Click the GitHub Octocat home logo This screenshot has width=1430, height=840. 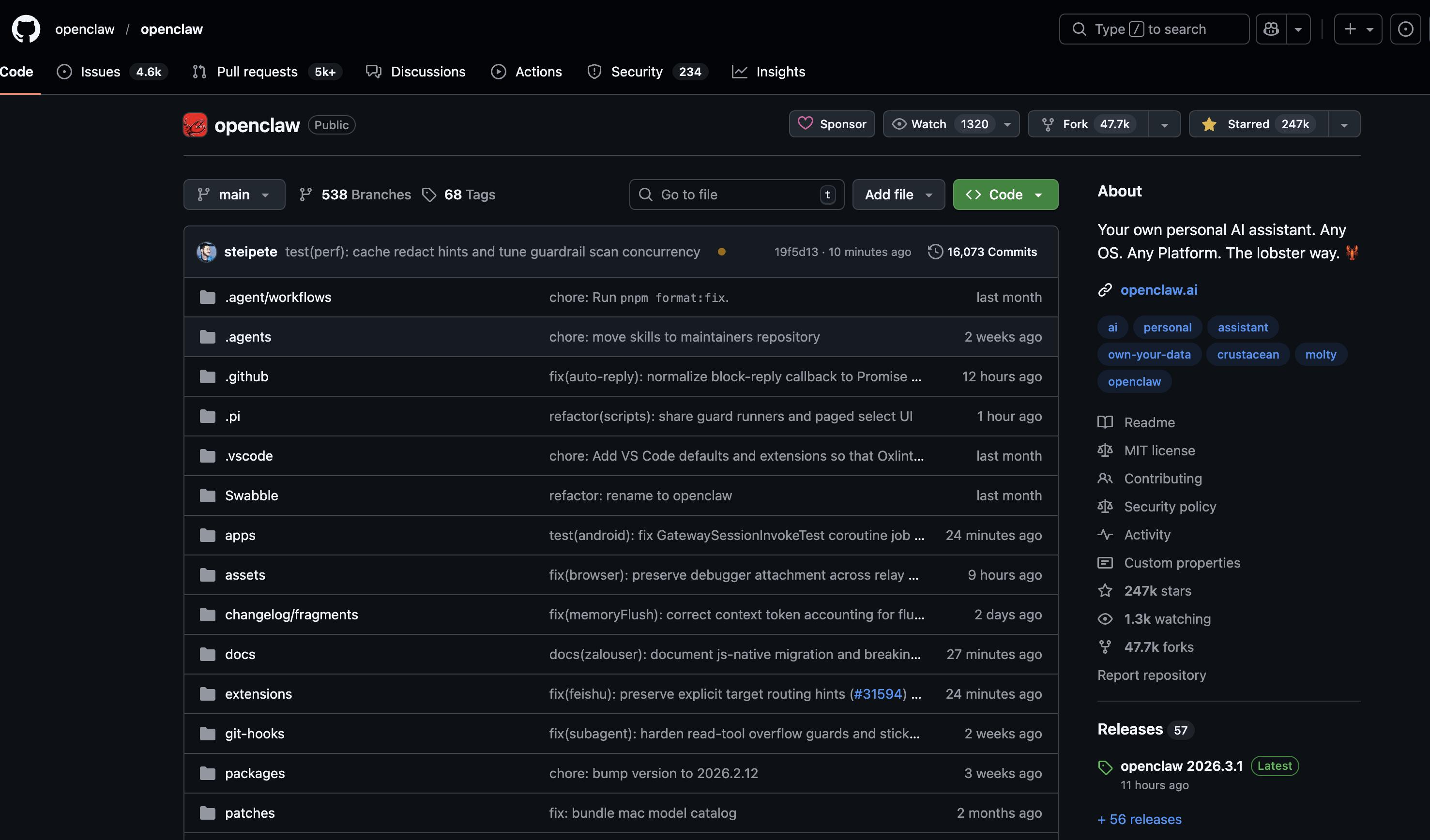(x=26, y=29)
